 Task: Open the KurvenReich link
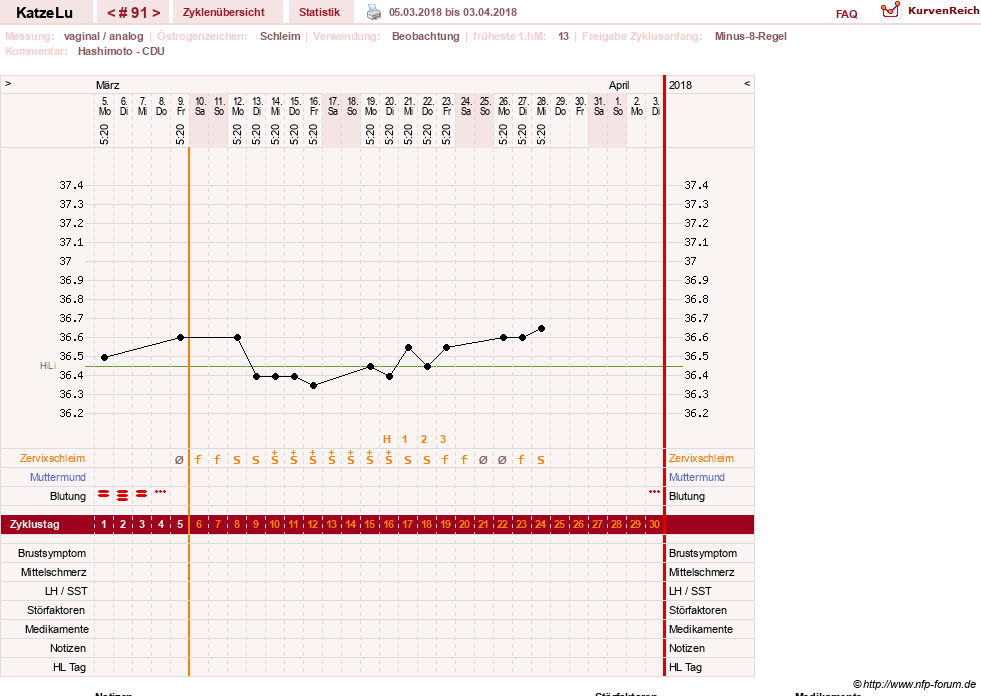pyautogui.click(x=943, y=11)
